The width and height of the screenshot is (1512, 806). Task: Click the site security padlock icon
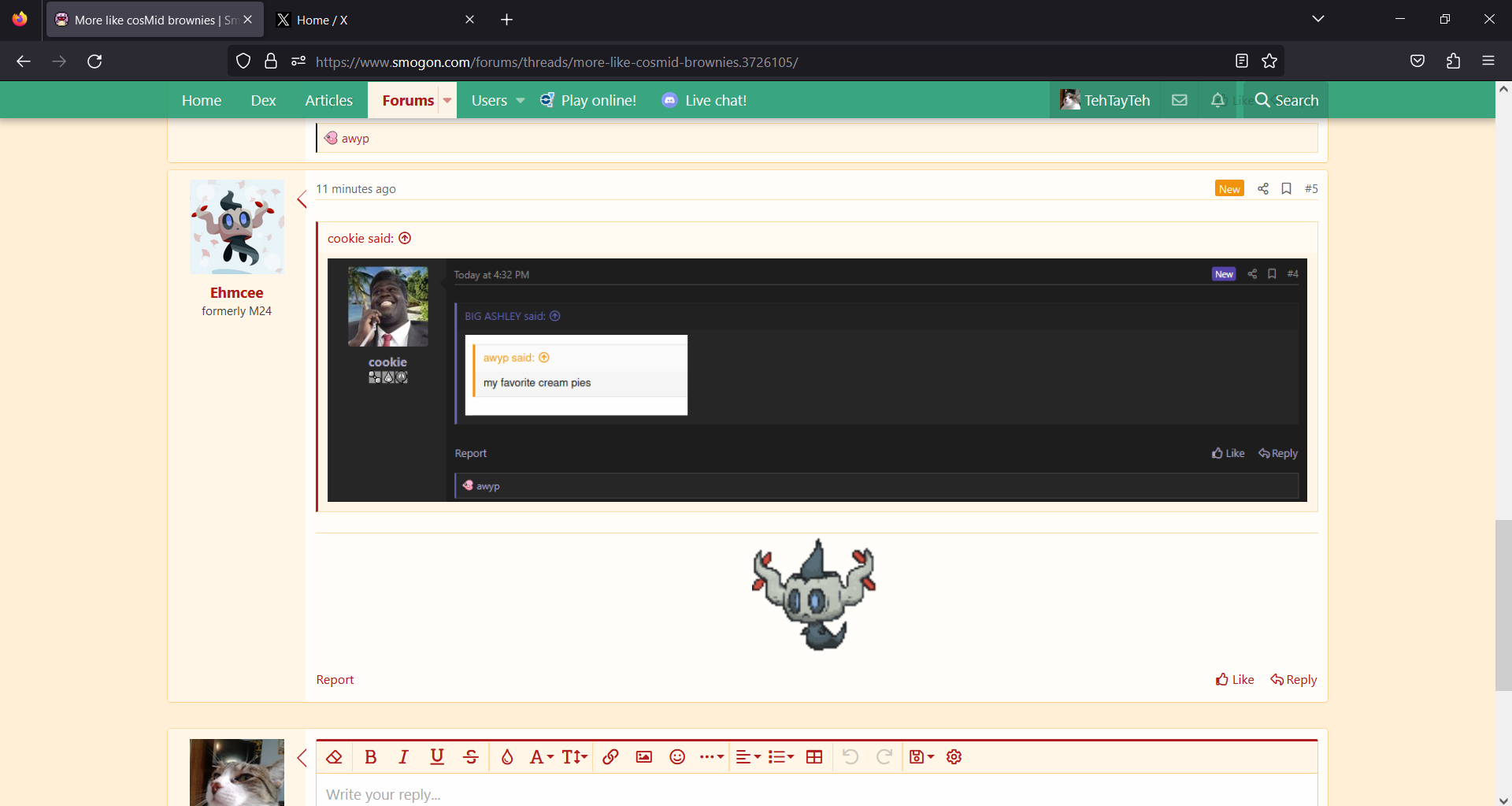271,61
